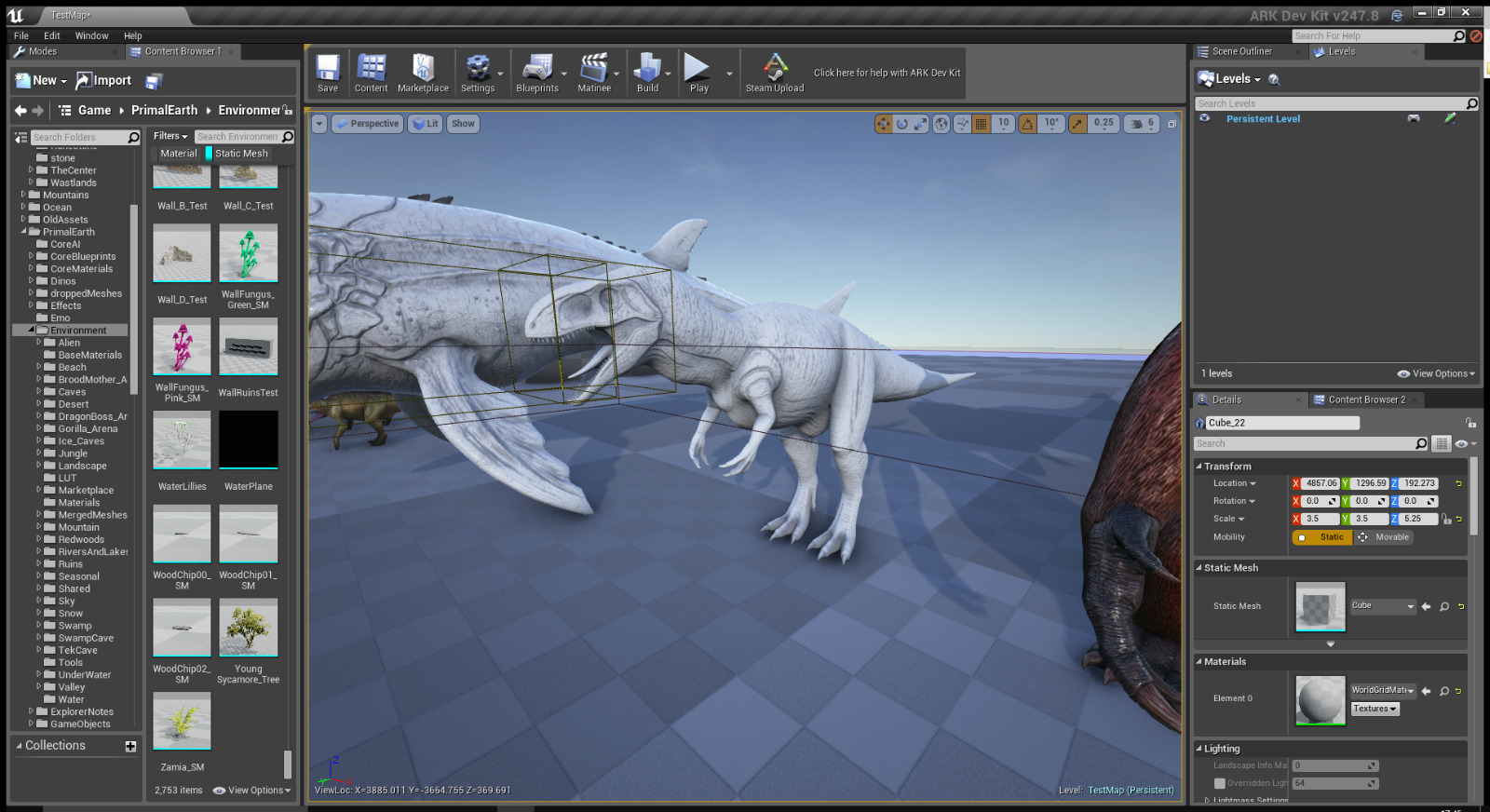Open the scale snap value 0.25 dropdown

pos(1103,124)
